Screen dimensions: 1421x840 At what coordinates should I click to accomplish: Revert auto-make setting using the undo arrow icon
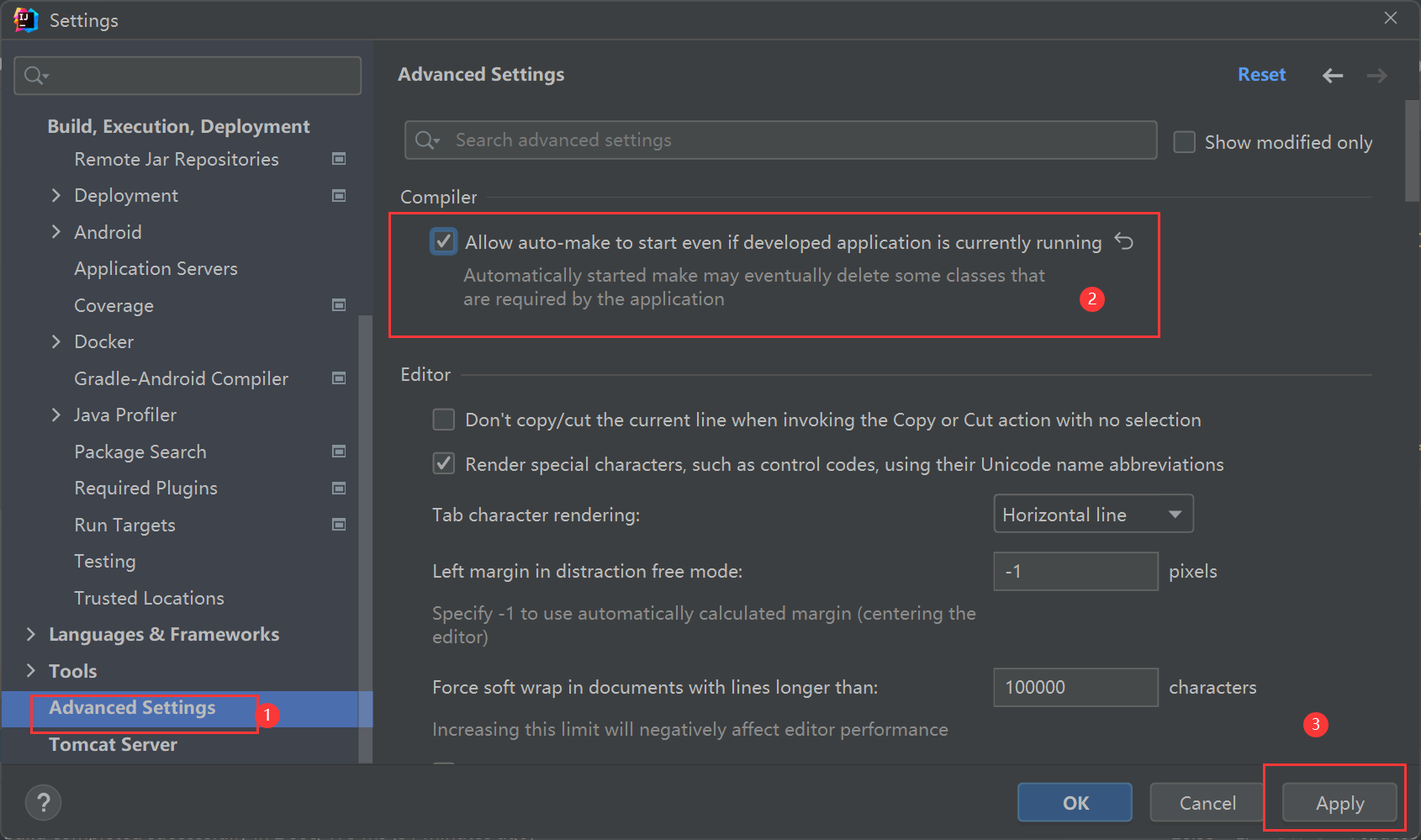click(1124, 242)
